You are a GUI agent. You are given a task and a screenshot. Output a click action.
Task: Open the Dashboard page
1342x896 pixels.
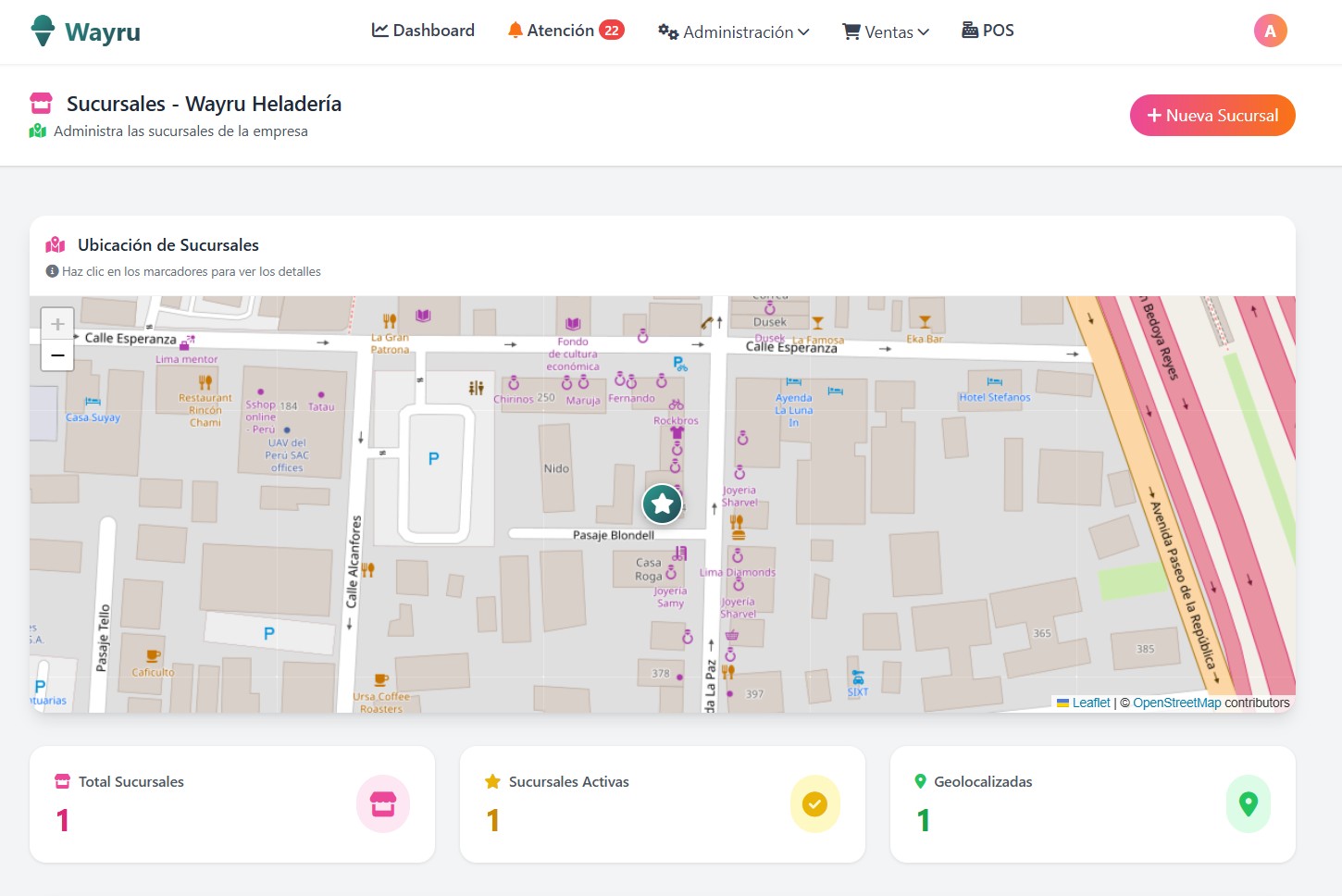pyautogui.click(x=423, y=31)
